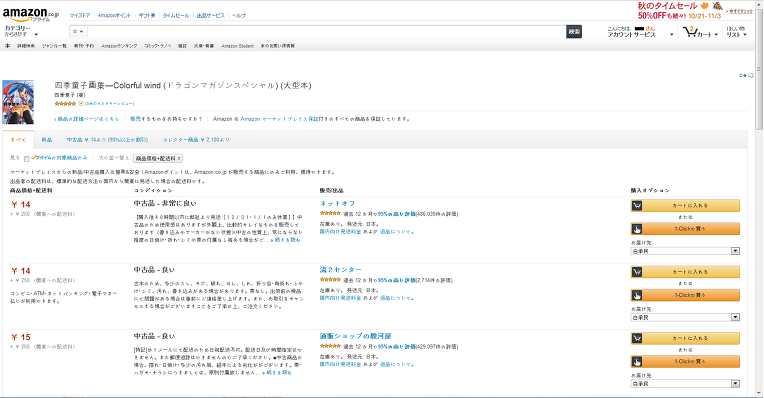Open マイストア in top navigation
The height and width of the screenshot is (398, 764).
[80, 16]
